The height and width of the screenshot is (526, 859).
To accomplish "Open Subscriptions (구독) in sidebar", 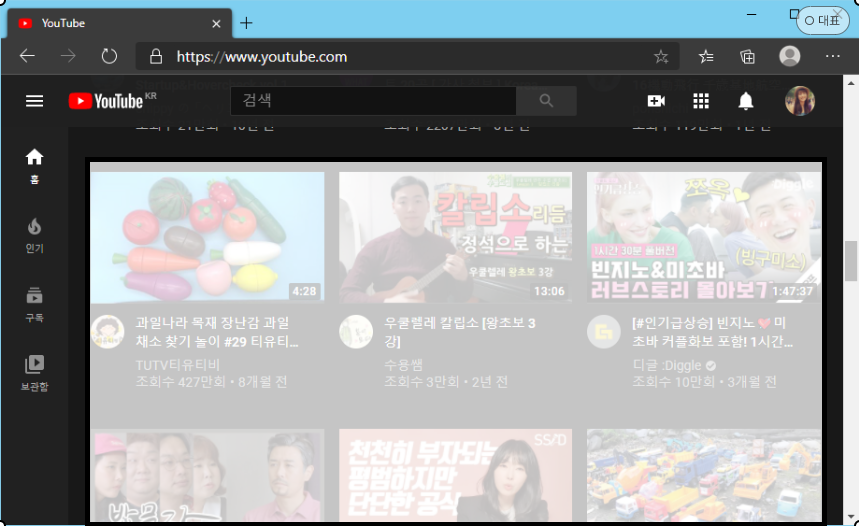I will 34,305.
